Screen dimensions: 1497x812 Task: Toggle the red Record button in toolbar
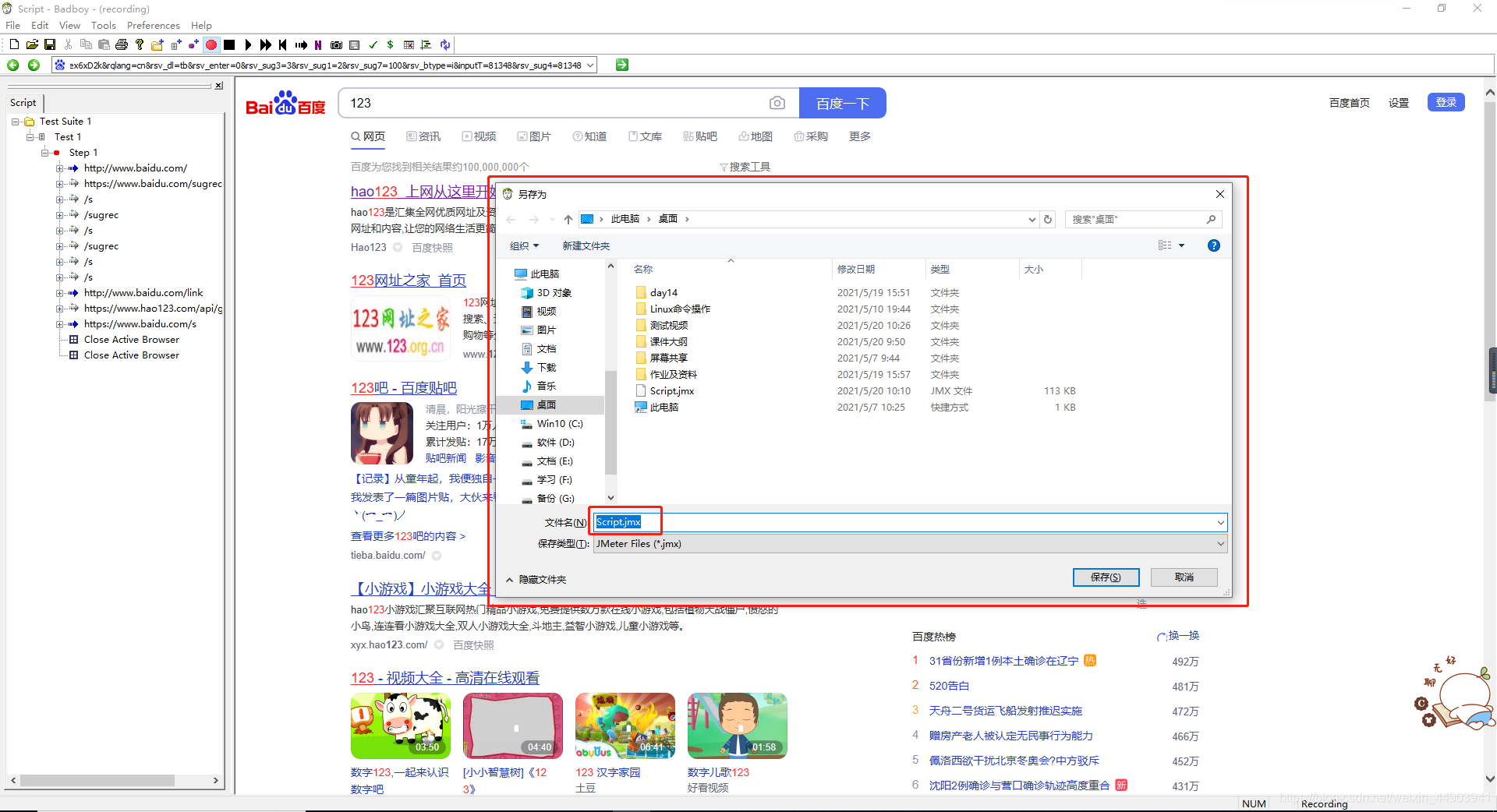pyautogui.click(x=211, y=44)
